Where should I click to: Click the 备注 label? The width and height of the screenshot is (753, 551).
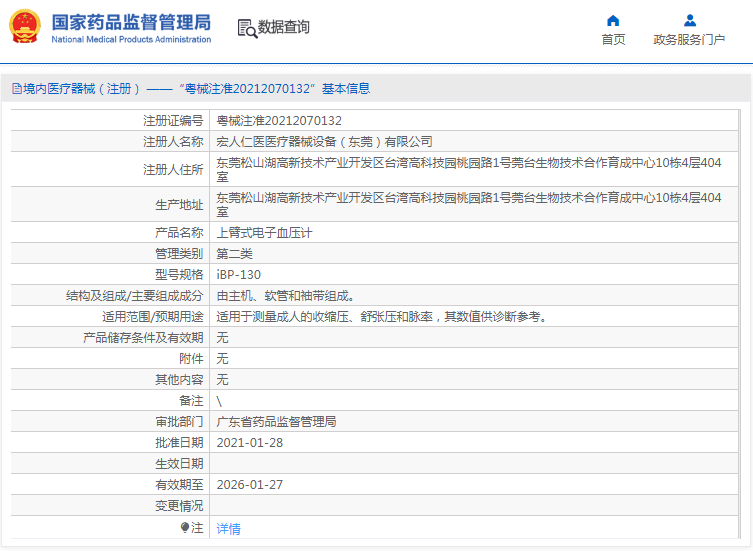point(191,401)
